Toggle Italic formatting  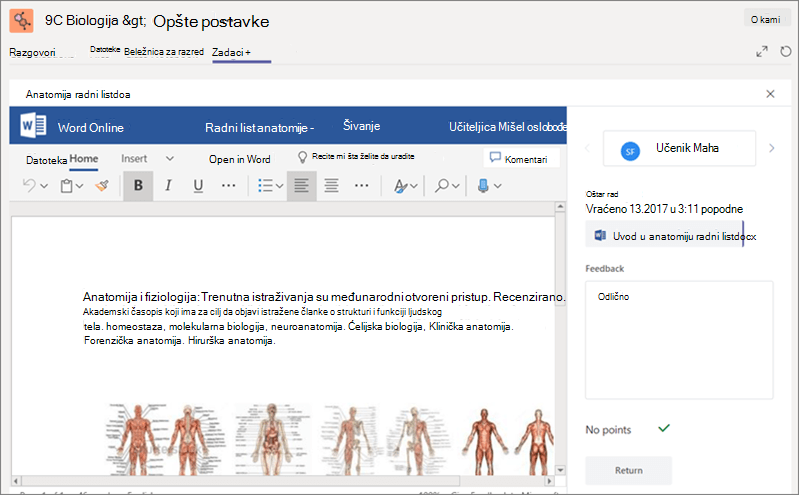point(168,186)
